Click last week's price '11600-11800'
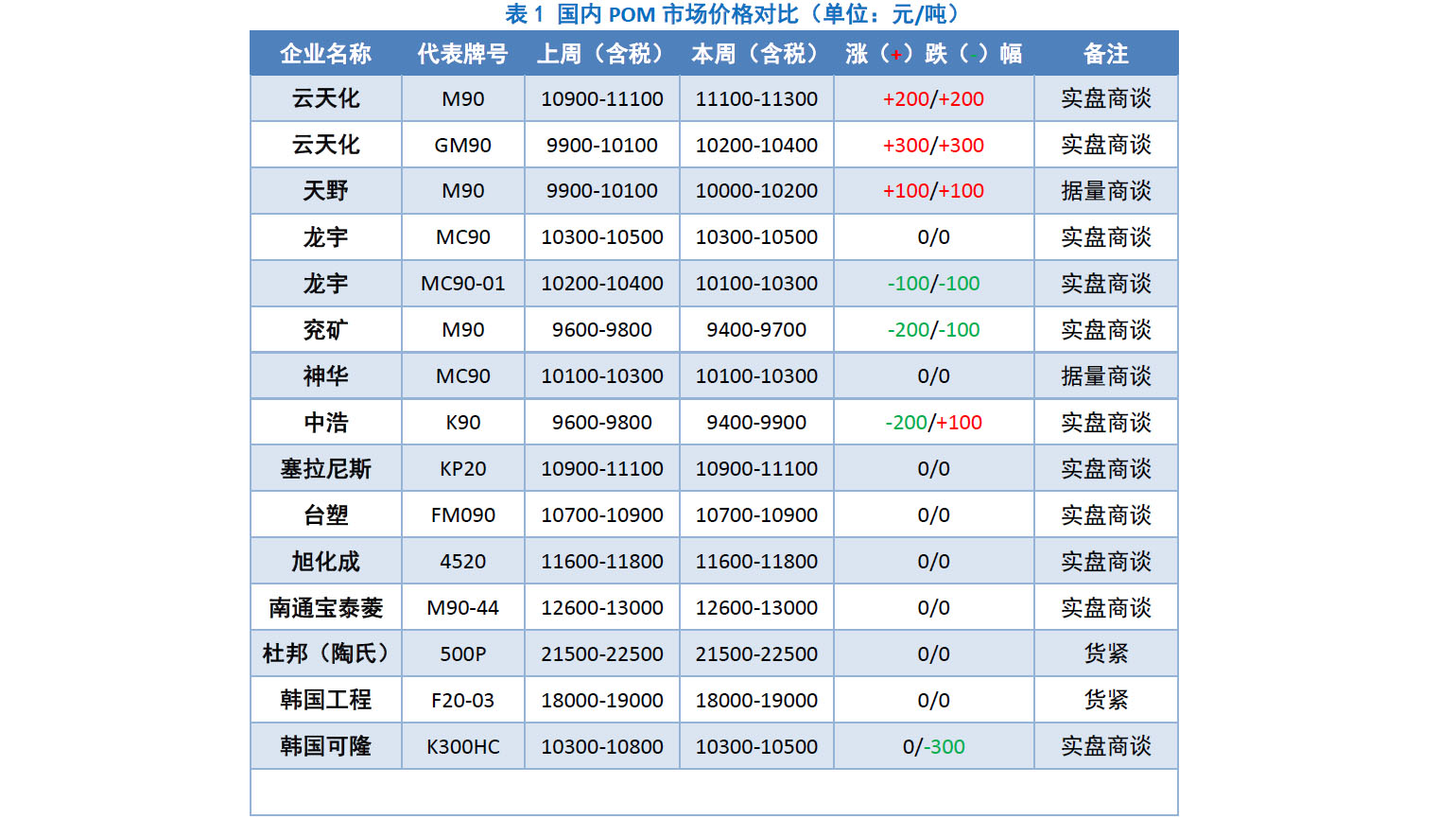1456x819 pixels. point(602,562)
